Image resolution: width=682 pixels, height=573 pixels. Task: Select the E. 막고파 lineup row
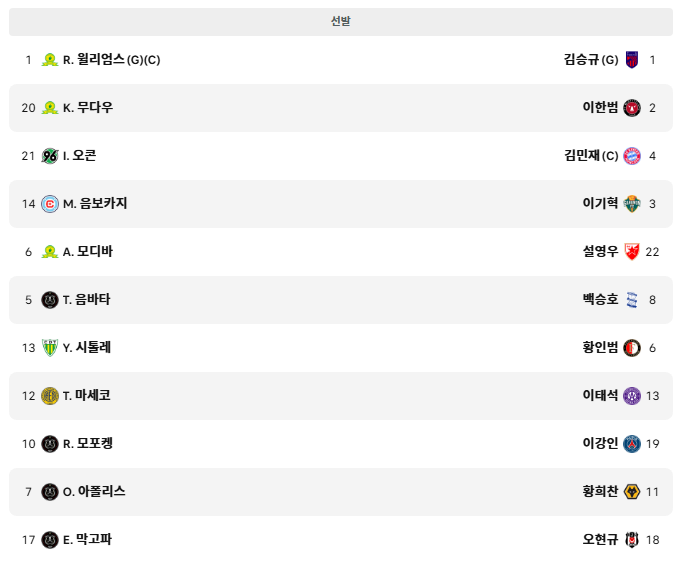[x=341, y=540]
